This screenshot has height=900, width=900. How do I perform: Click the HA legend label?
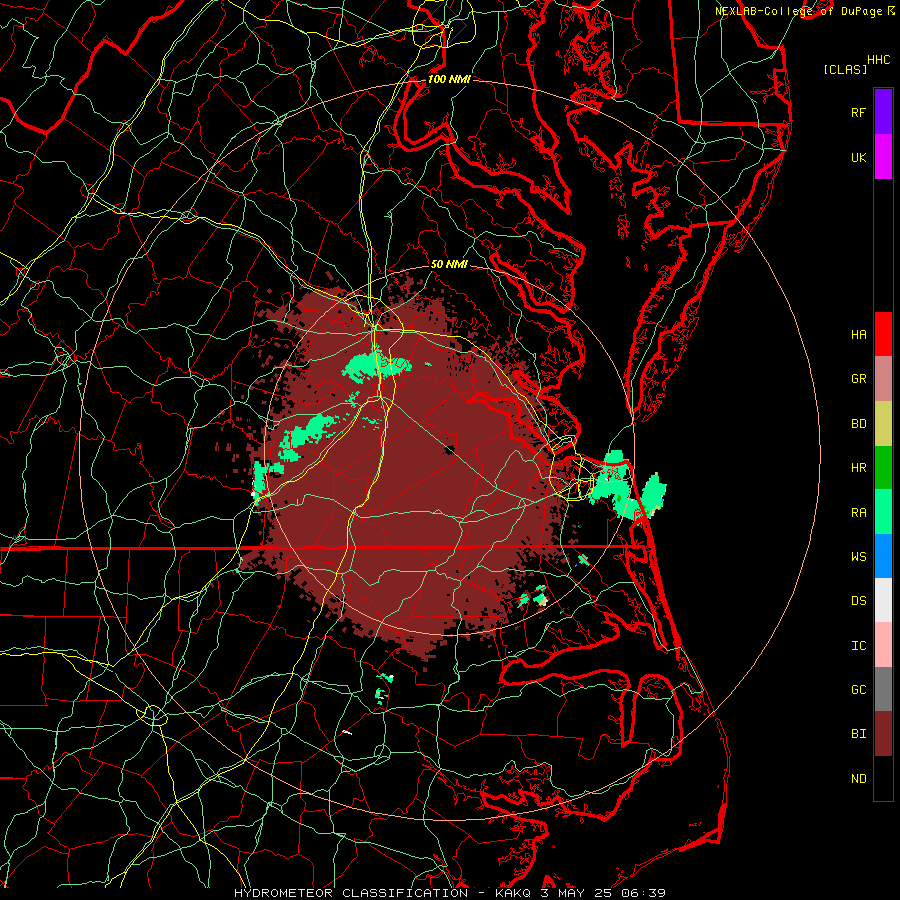click(858, 334)
